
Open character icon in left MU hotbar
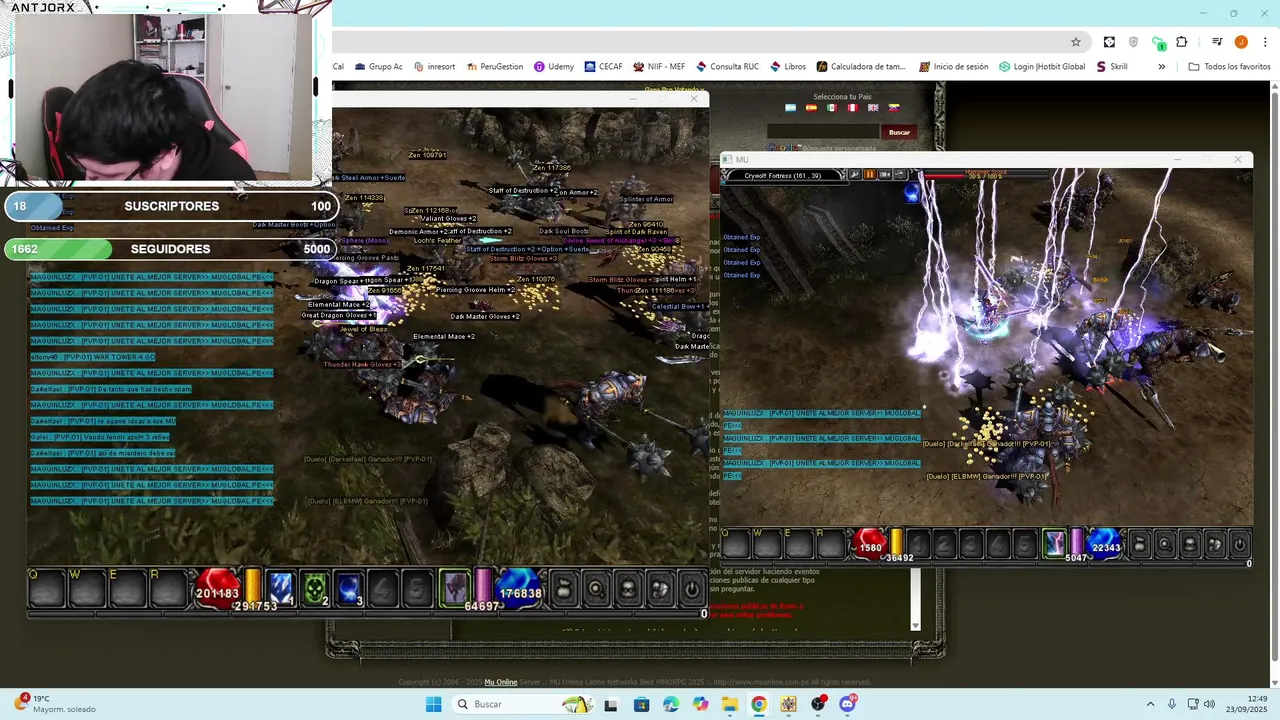tap(628, 589)
